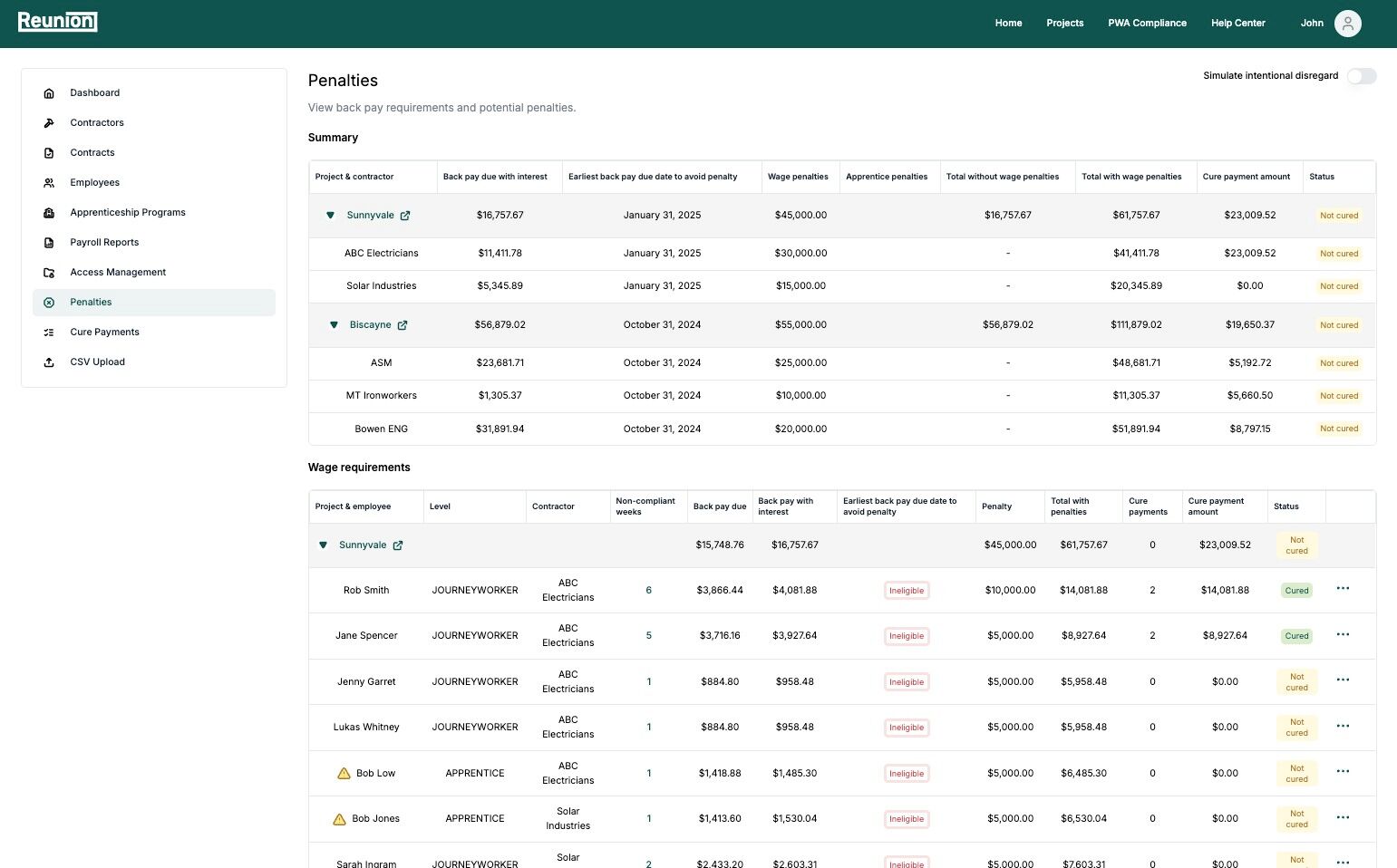Screen dimensions: 1397x868
Task: Click Bob Low's back pay due $1,418.88
Action: pyautogui.click(x=720, y=774)
